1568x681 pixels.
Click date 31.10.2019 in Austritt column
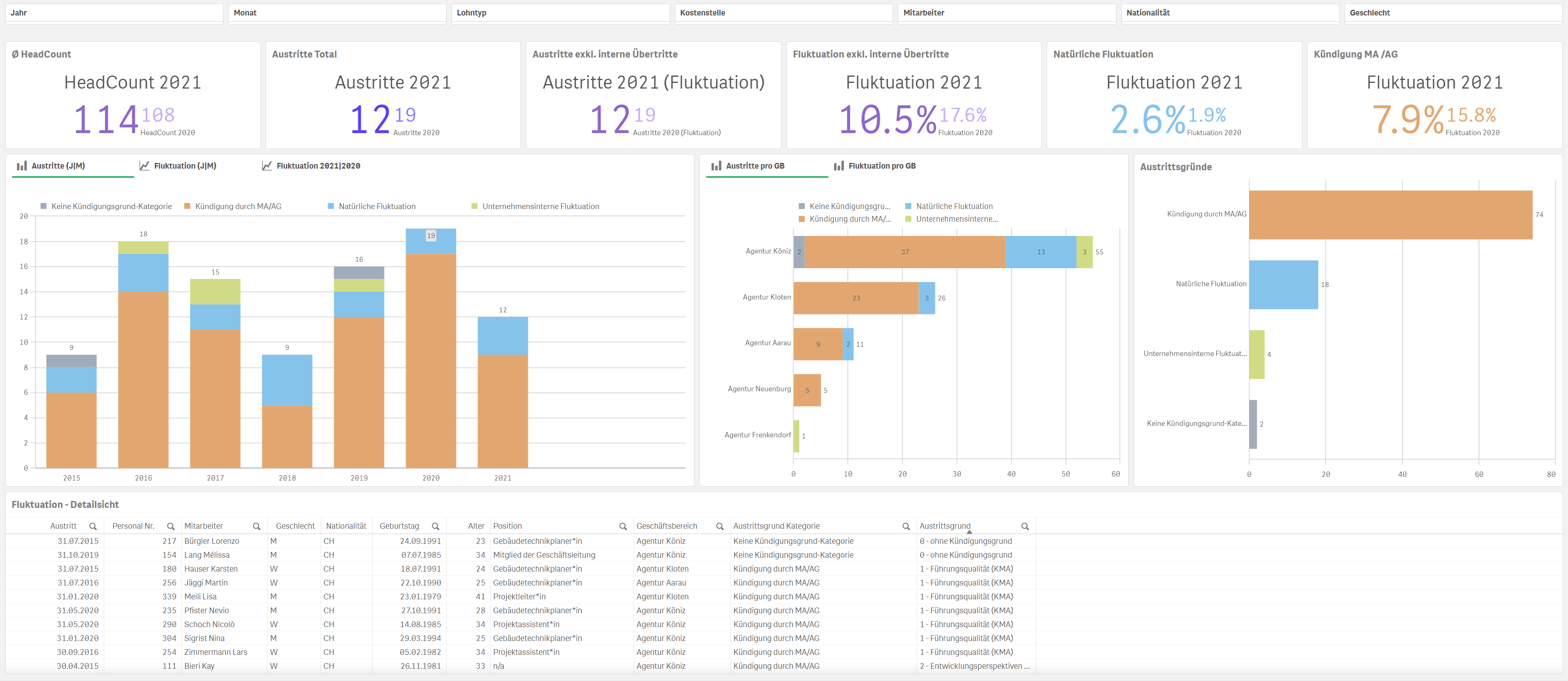click(78, 555)
